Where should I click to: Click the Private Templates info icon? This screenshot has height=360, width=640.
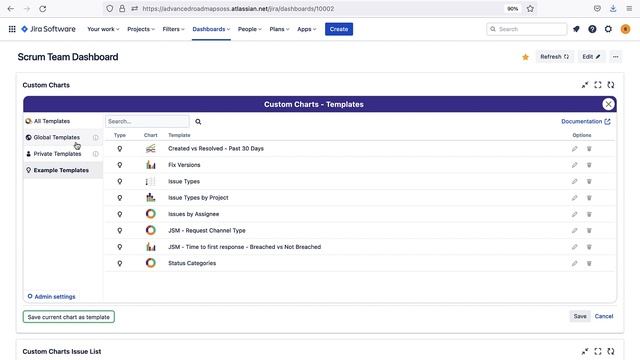click(x=96, y=154)
